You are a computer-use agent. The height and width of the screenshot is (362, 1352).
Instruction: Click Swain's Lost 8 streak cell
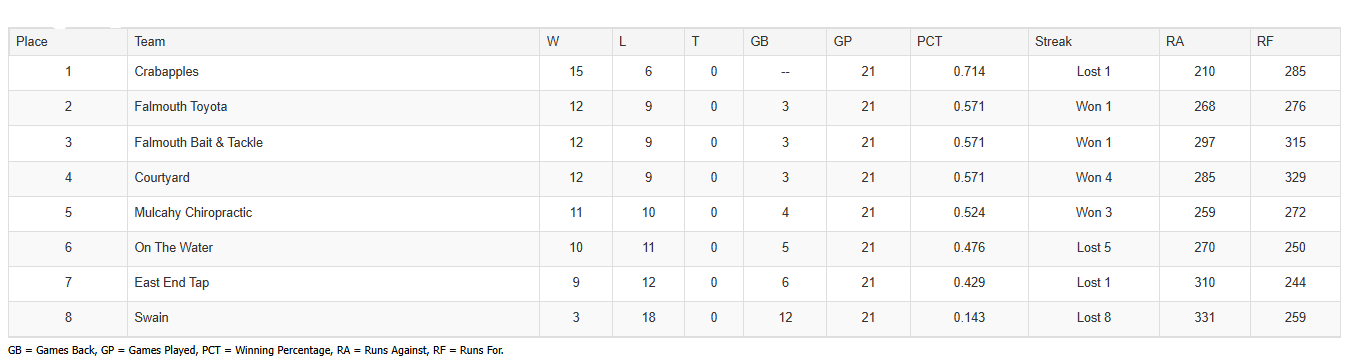1094,318
